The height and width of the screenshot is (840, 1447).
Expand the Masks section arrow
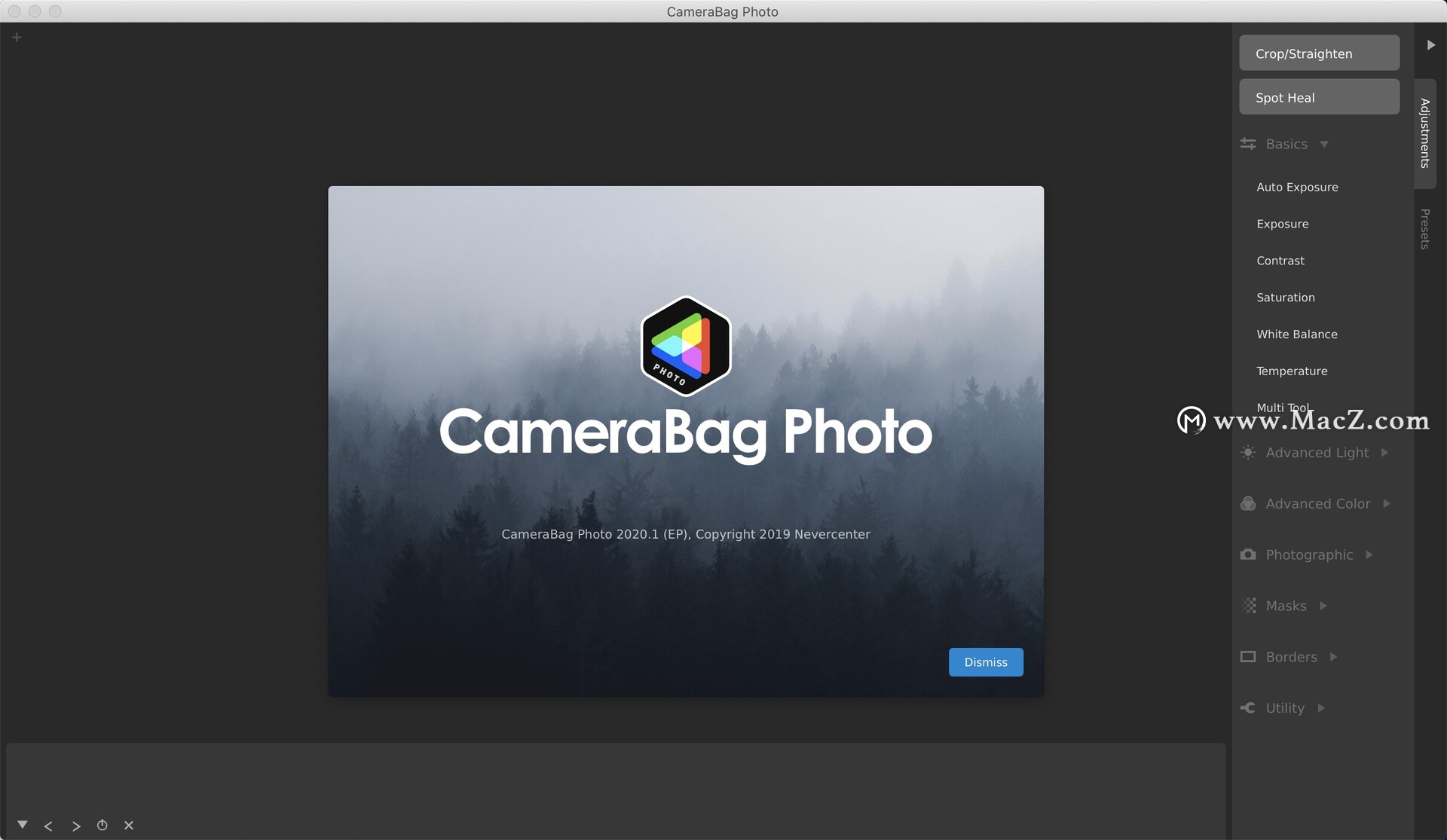click(x=1323, y=606)
